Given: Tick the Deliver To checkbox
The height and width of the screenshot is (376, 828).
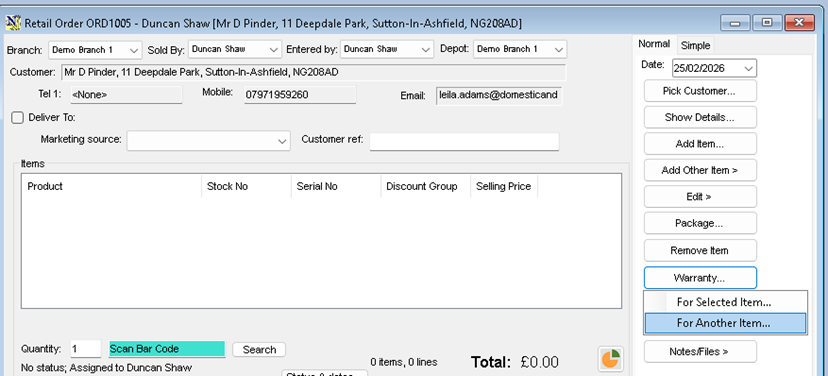Looking at the screenshot, I should pos(17,118).
